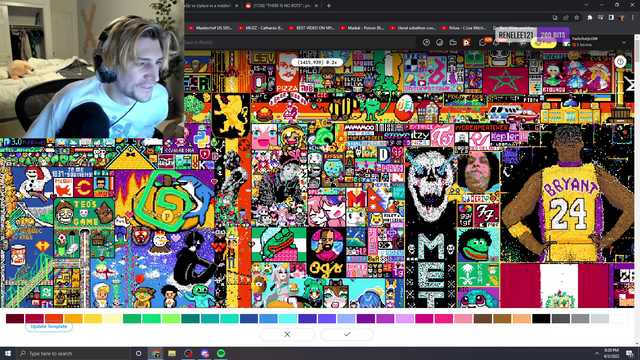Expand Reddit user account dropdown
The width and height of the screenshot is (640, 360).
pyautogui.click(x=624, y=42)
